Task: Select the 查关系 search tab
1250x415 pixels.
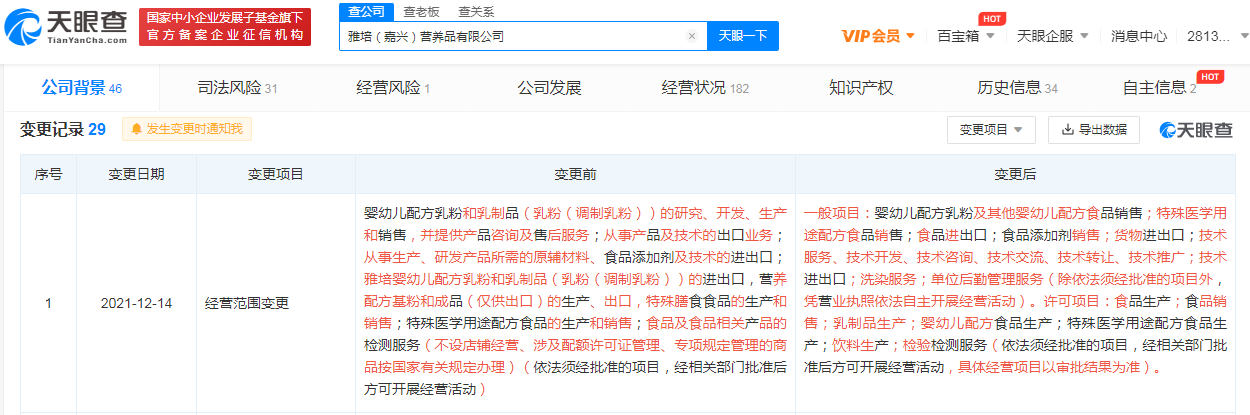Action: click(x=476, y=11)
